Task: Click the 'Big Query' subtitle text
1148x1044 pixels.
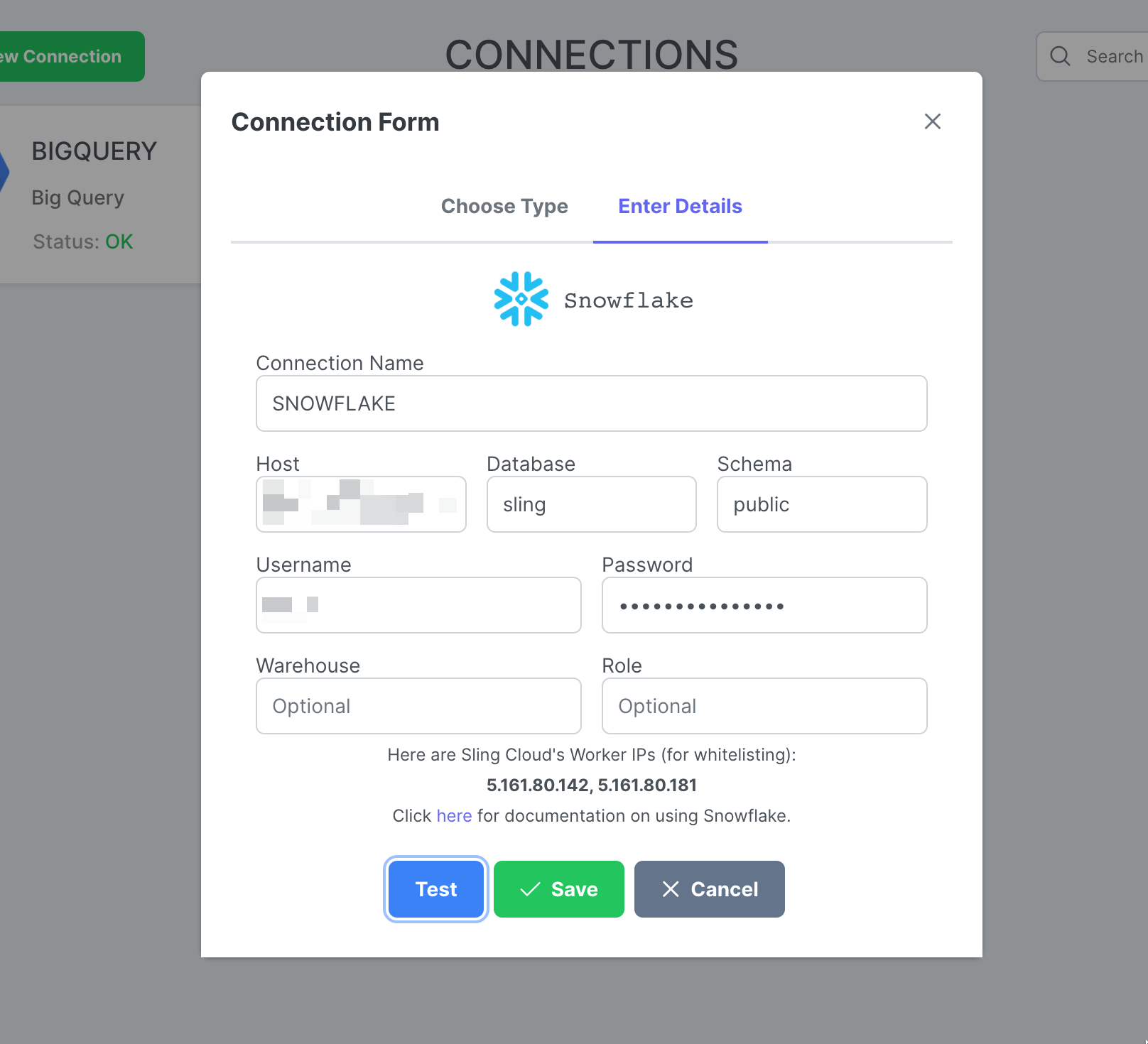Action: 77,197
